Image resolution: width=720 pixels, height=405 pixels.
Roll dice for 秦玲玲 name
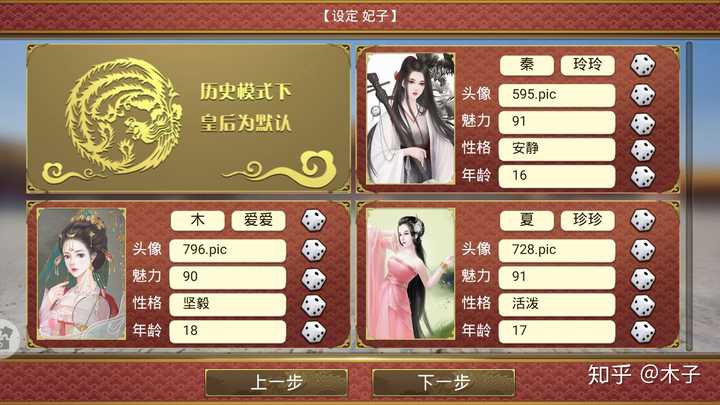(642, 65)
